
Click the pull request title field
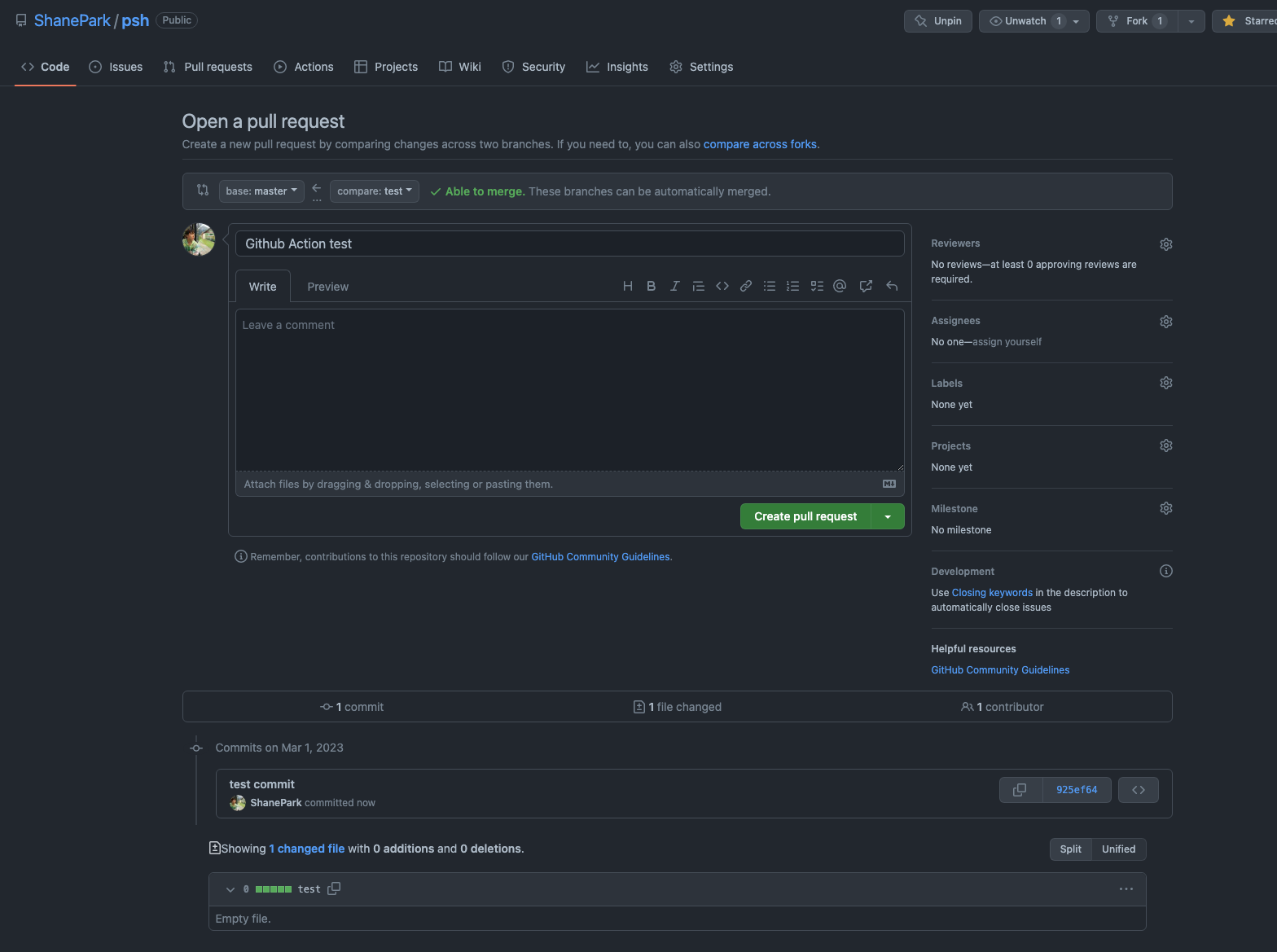tap(570, 243)
